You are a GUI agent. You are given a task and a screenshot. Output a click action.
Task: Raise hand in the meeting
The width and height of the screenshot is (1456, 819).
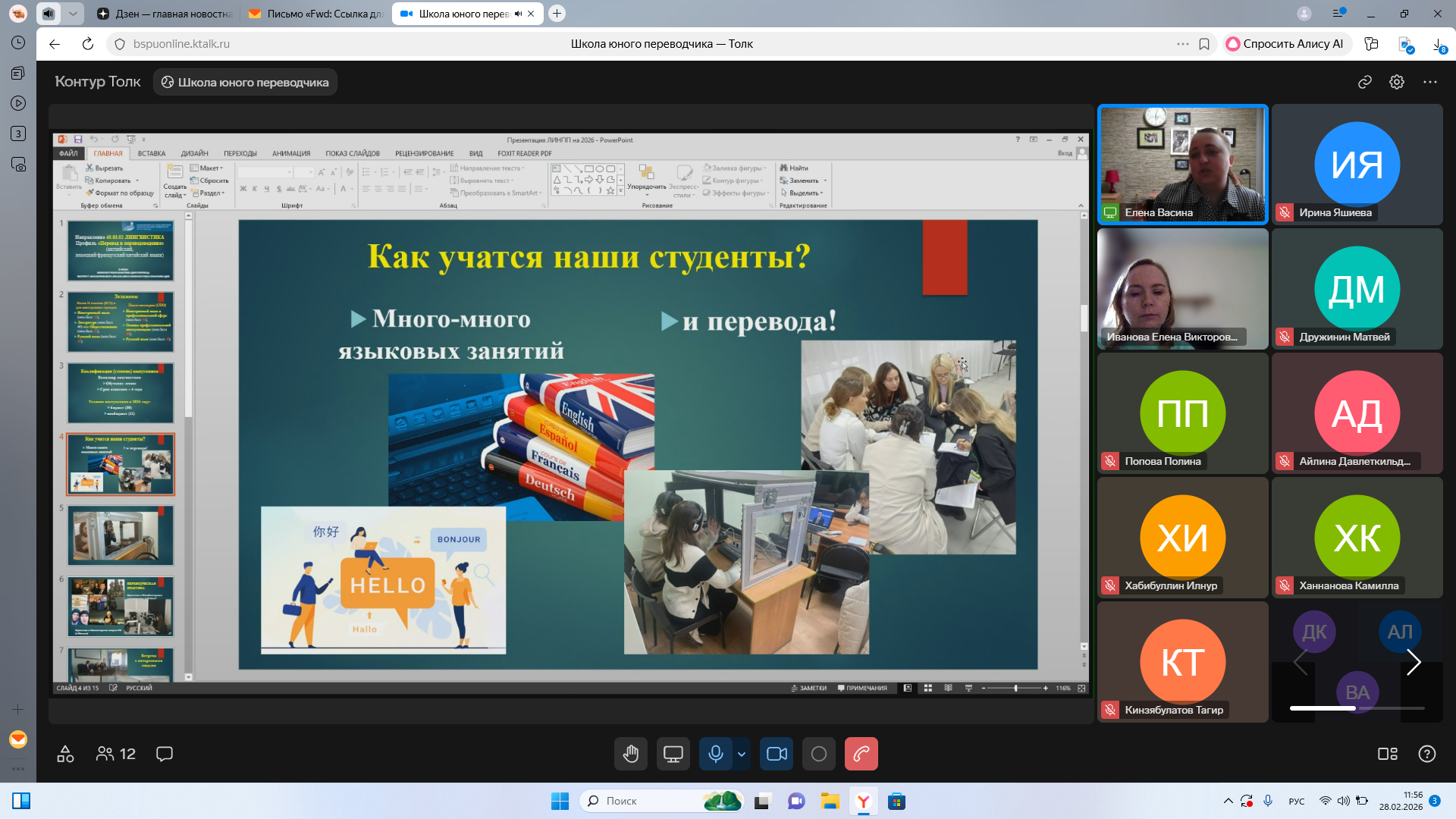(x=631, y=754)
